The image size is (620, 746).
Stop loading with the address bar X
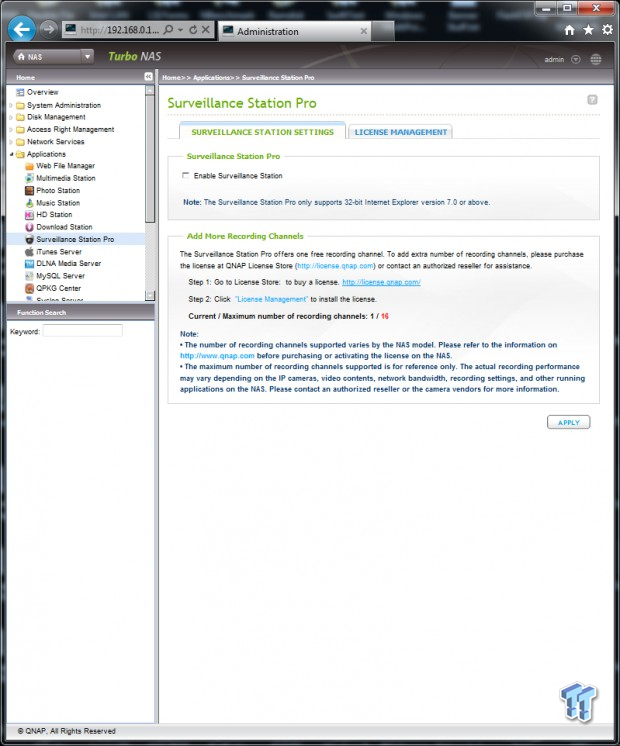point(206,30)
